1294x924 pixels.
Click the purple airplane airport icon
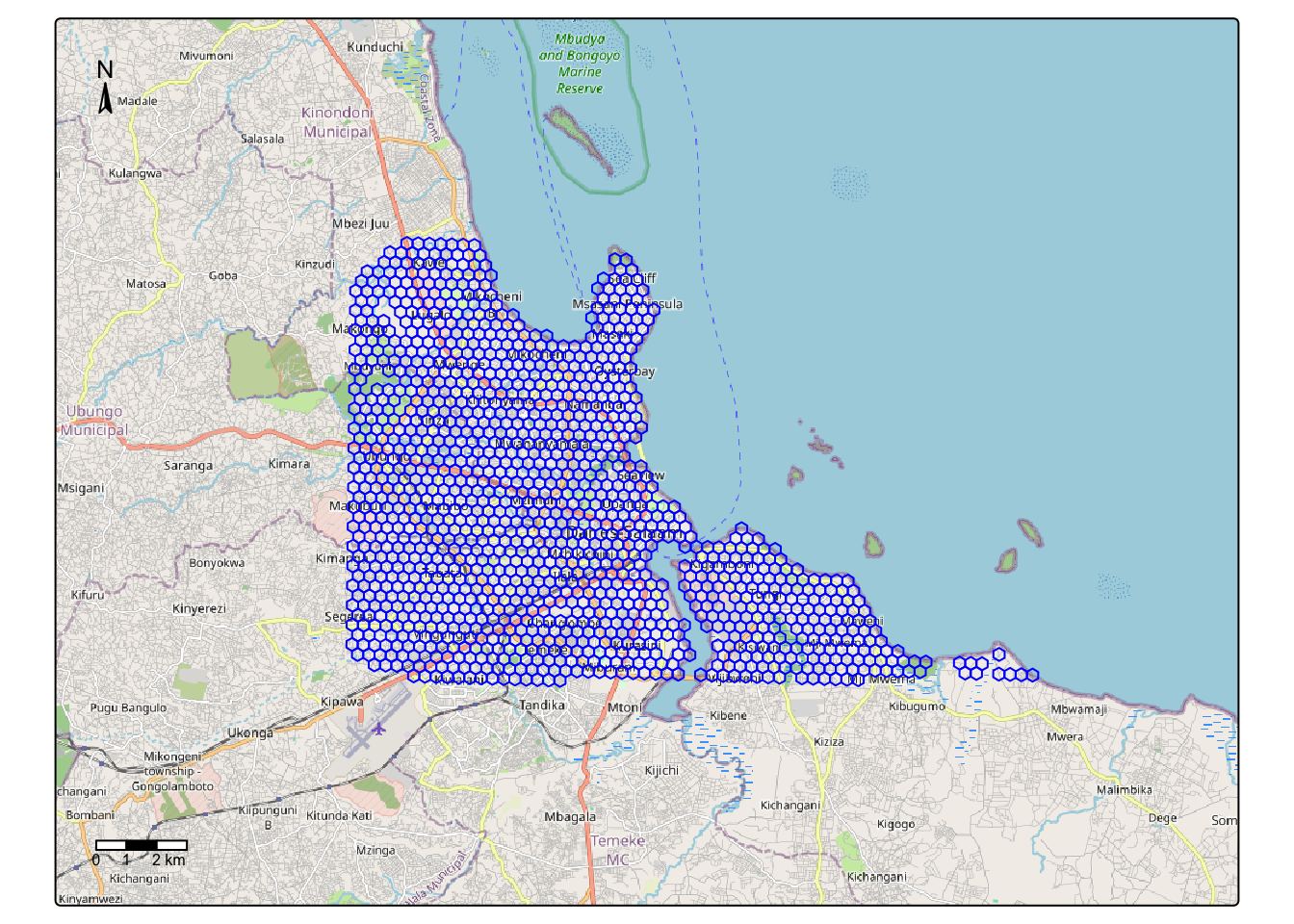tap(378, 729)
